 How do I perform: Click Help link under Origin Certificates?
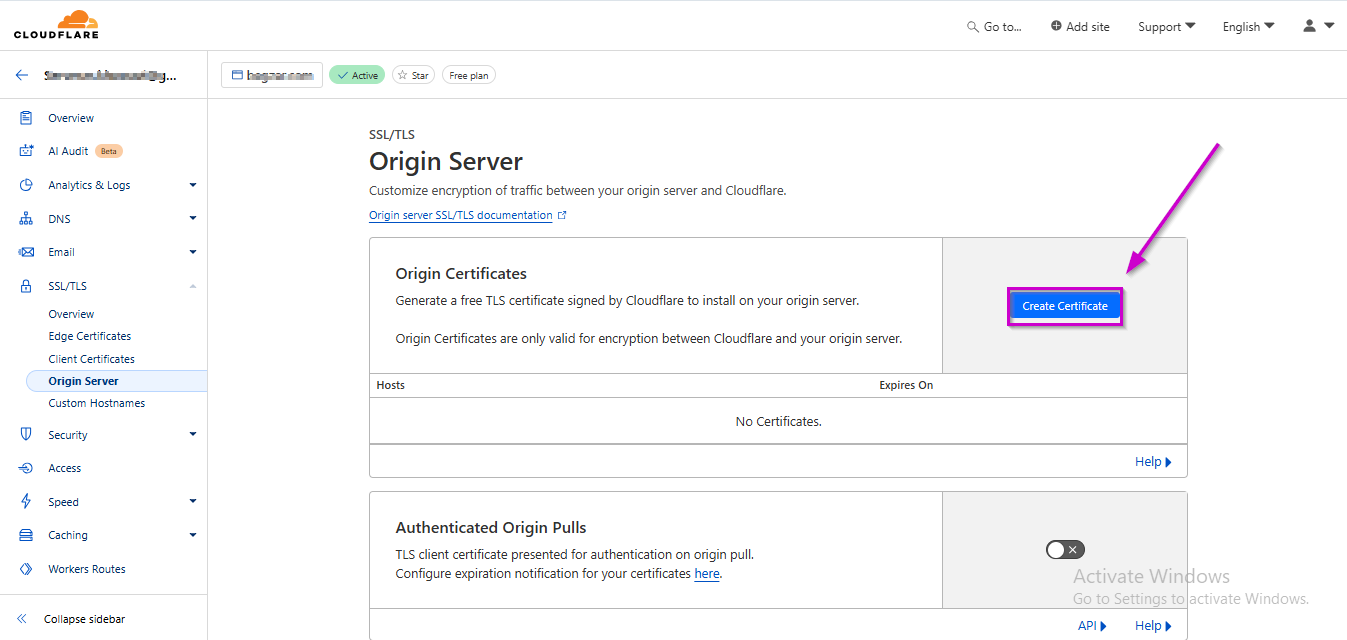1153,462
